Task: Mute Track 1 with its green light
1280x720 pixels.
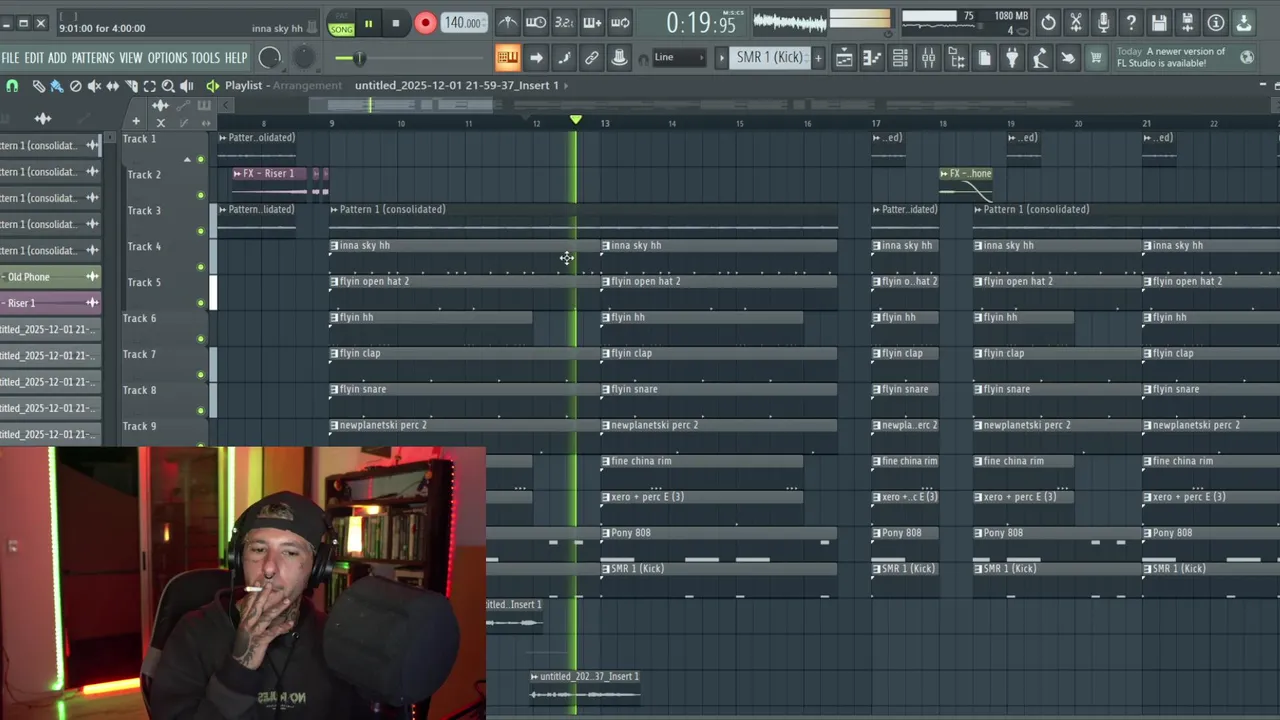Action: tap(200, 159)
